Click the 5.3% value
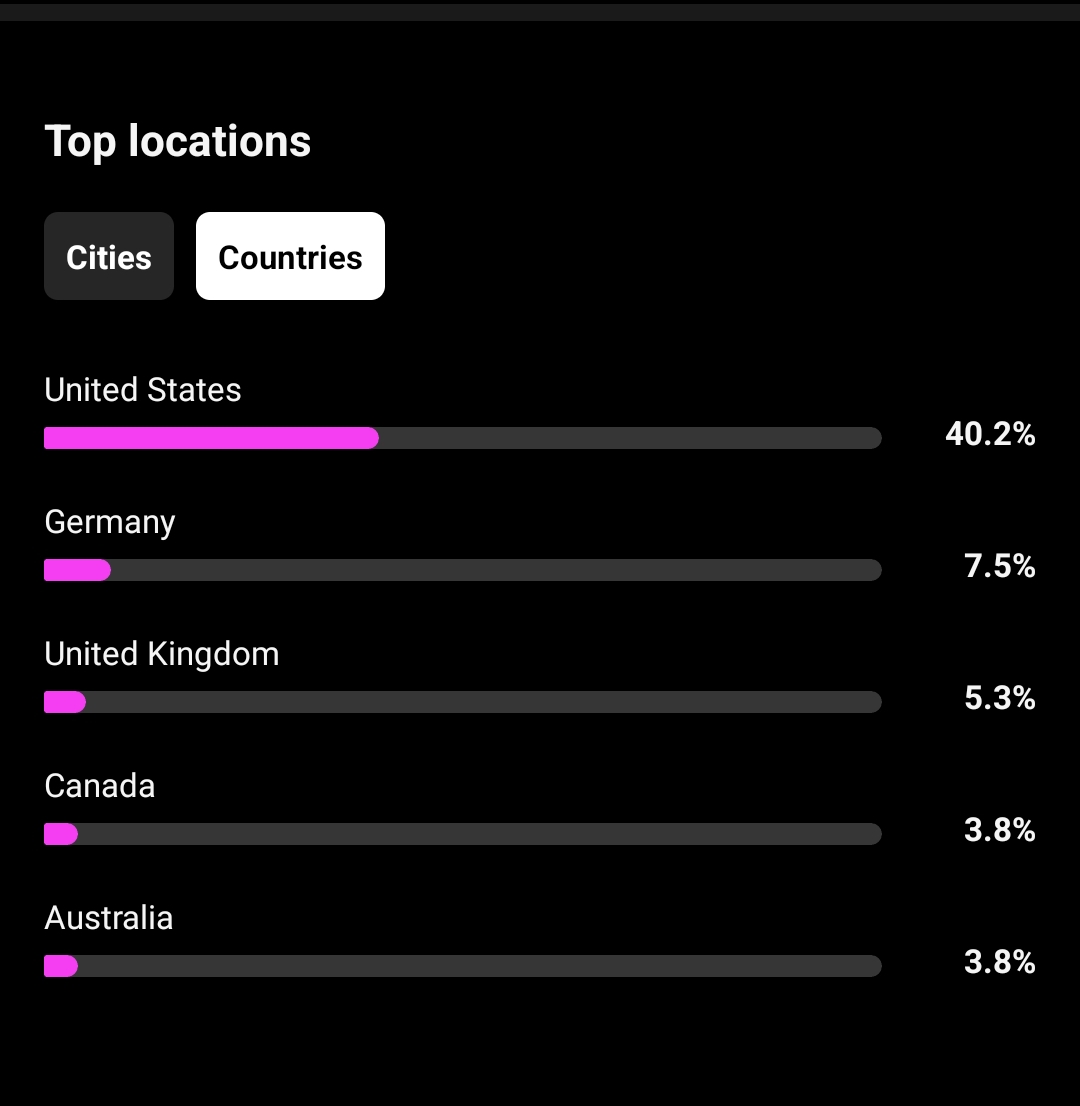The image size is (1080, 1106). coord(1000,698)
